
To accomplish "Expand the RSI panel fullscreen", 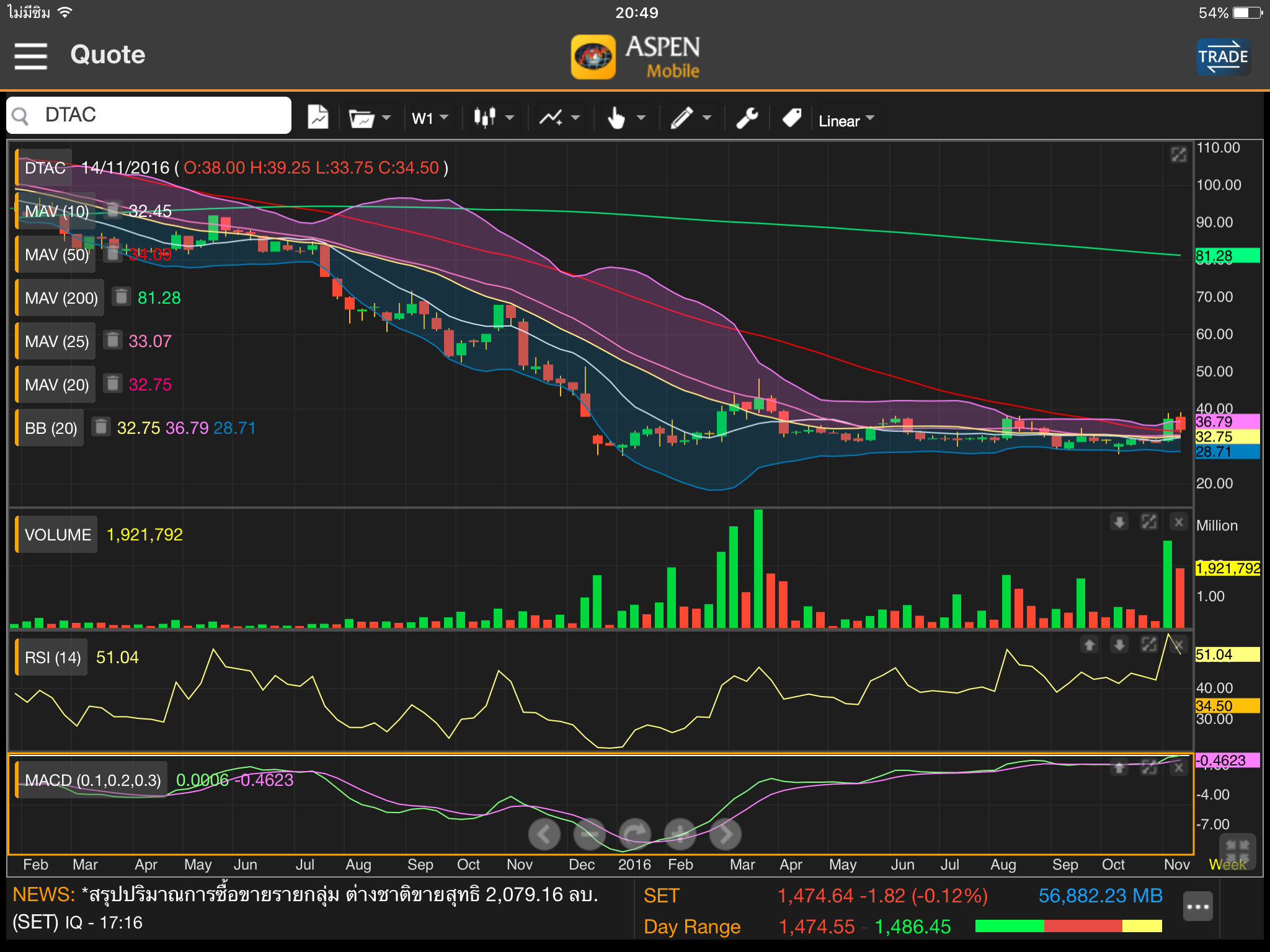I will [1149, 645].
